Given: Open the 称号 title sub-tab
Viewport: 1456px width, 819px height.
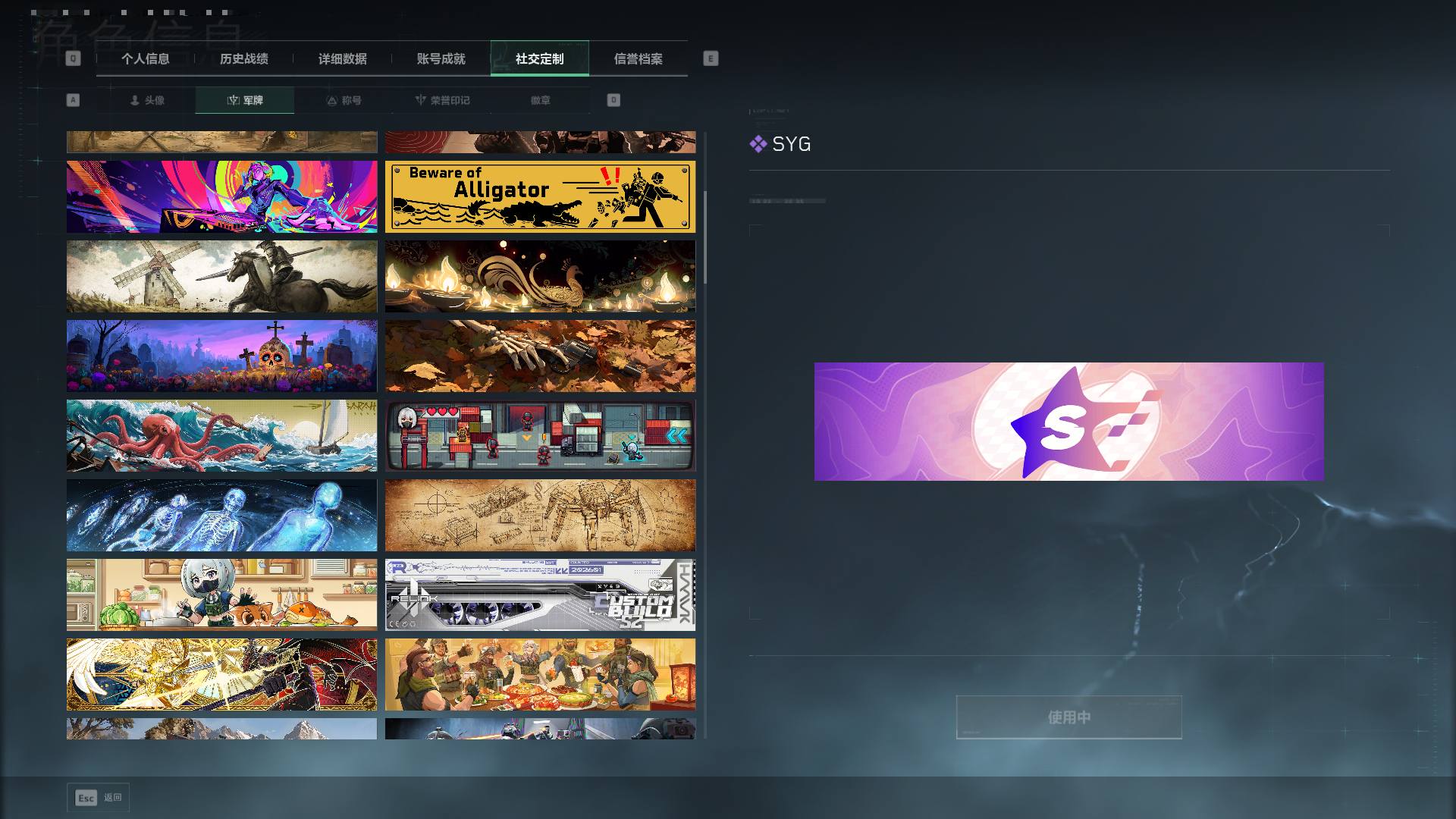Looking at the screenshot, I should pos(344,100).
